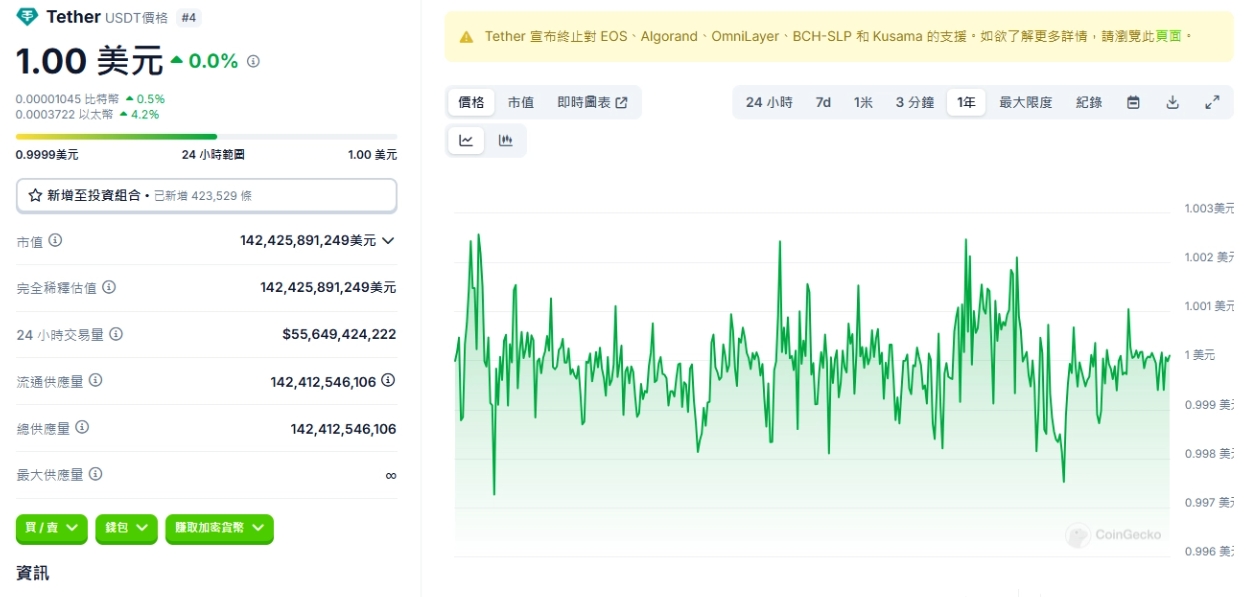Show info for 24 小時交易量
The image size is (1249, 597).
click(116, 334)
